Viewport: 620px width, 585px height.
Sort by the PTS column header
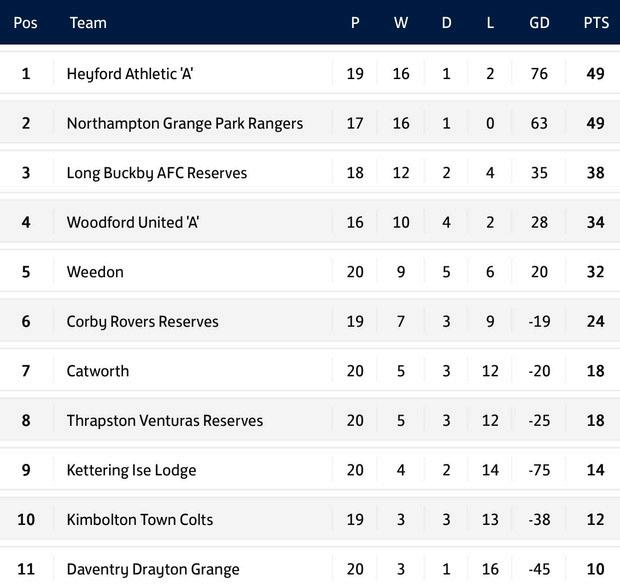point(596,23)
